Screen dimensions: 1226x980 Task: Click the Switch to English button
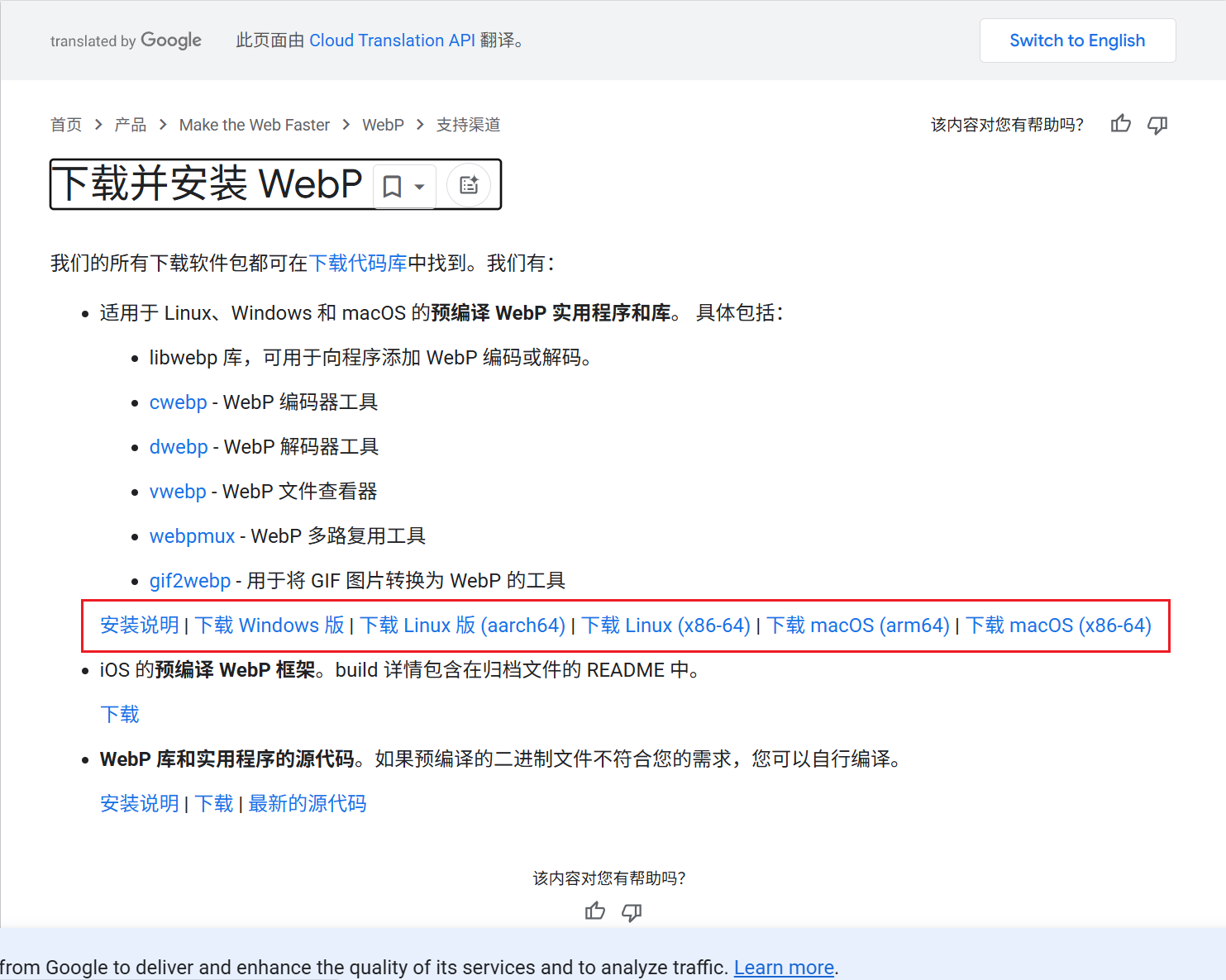click(1077, 40)
